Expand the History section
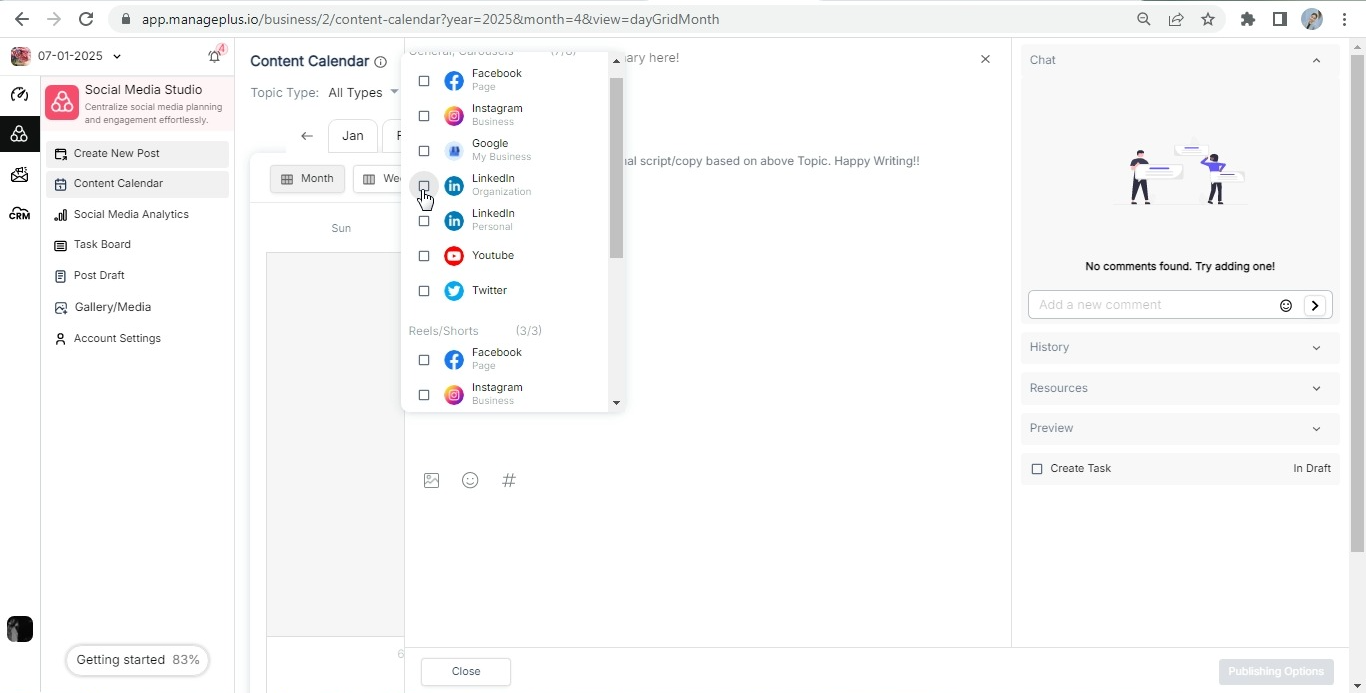 click(x=1180, y=347)
